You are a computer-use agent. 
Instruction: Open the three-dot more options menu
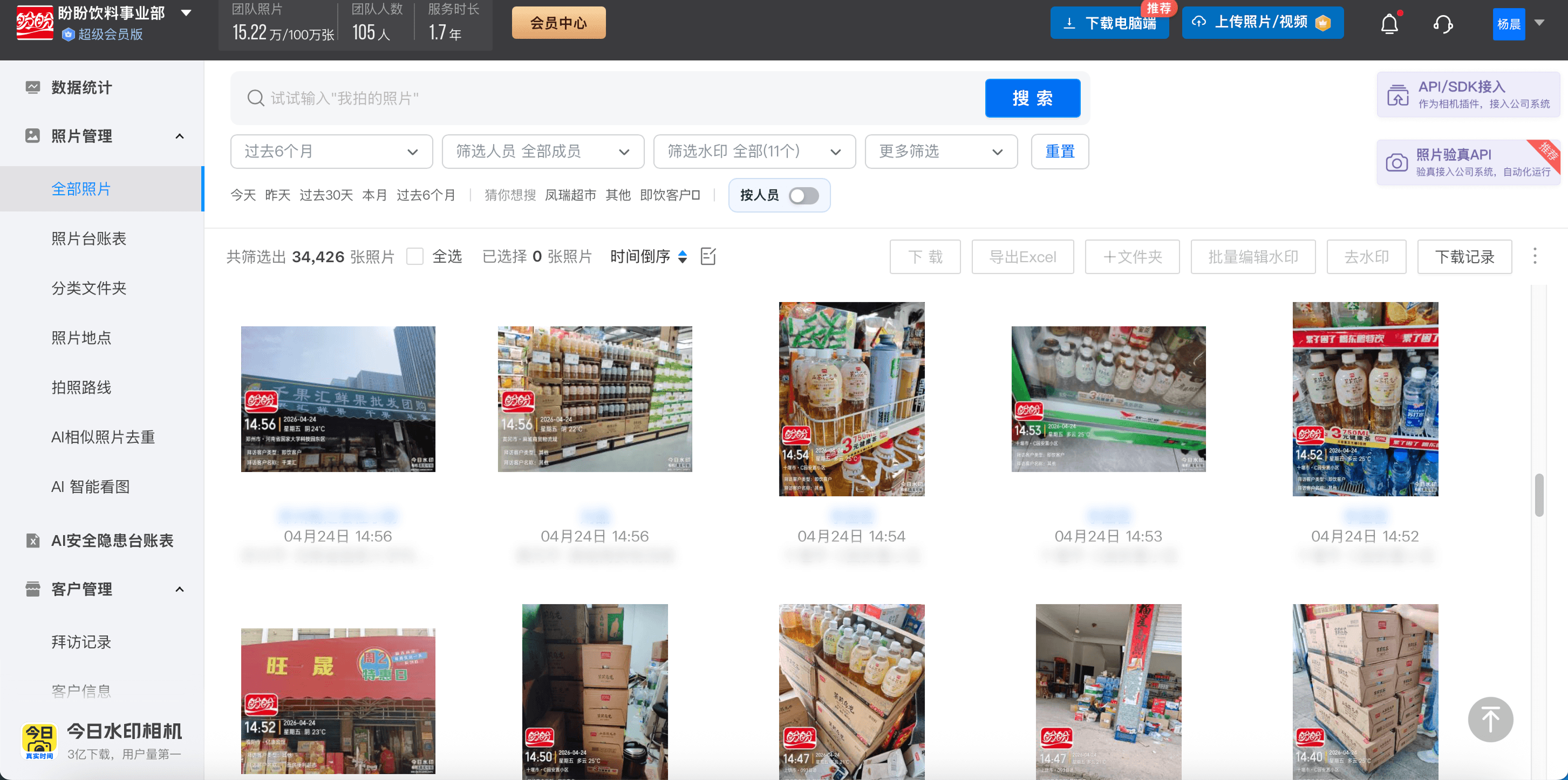tap(1535, 256)
